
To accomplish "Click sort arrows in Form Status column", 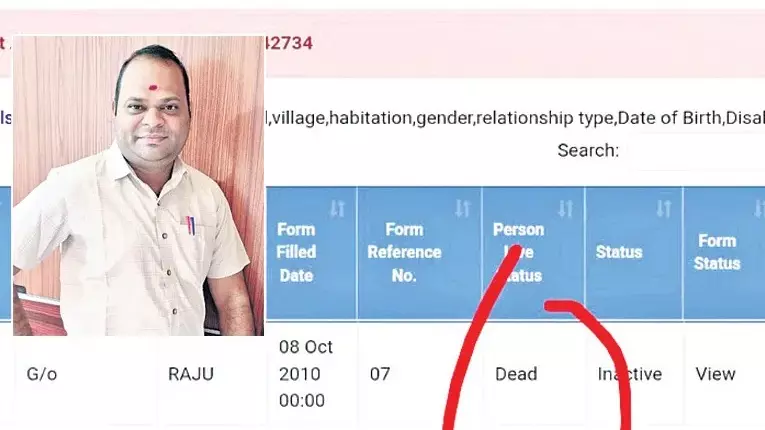I will tap(760, 209).
